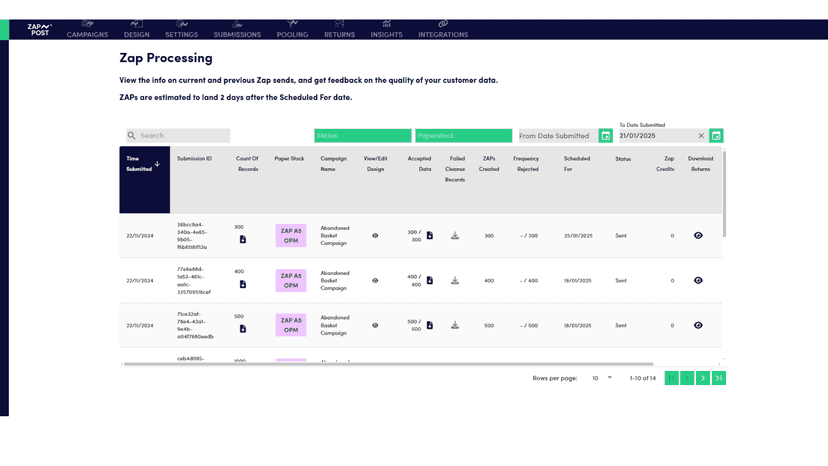Download the records file for the 500-count row

243,329
